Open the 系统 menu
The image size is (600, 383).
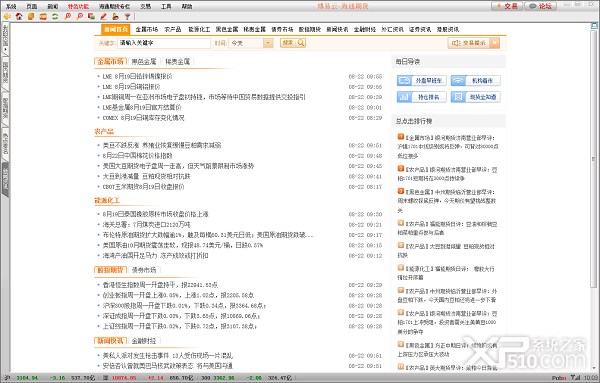(x=11, y=7)
